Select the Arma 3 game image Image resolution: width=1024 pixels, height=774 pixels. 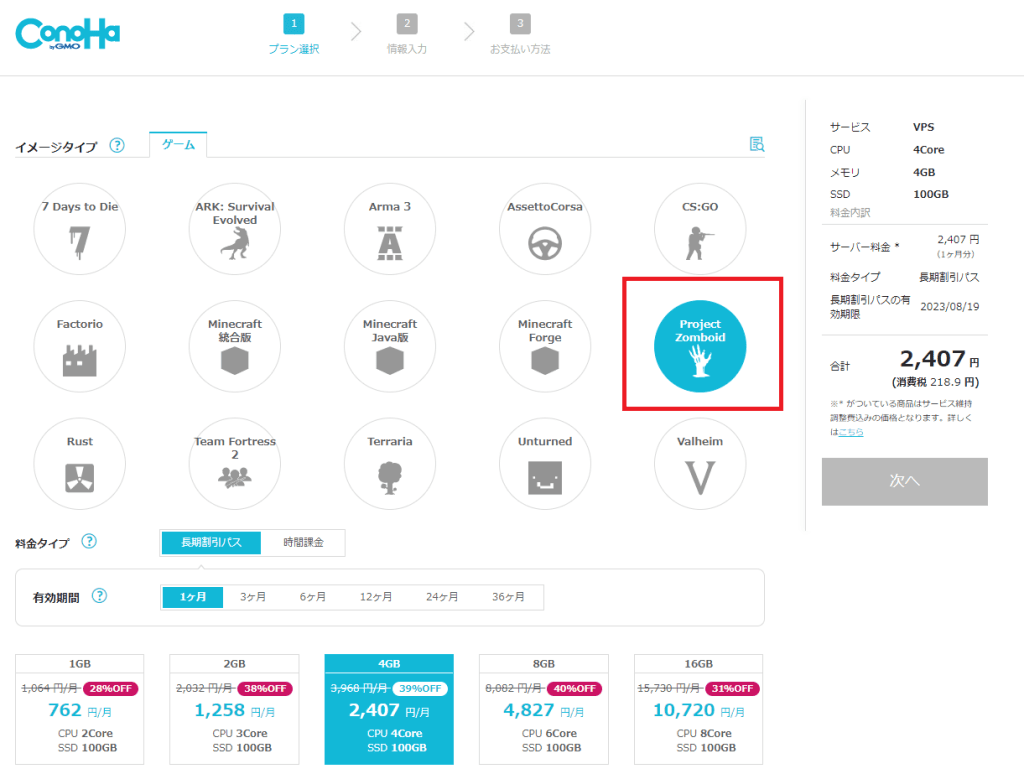click(390, 229)
